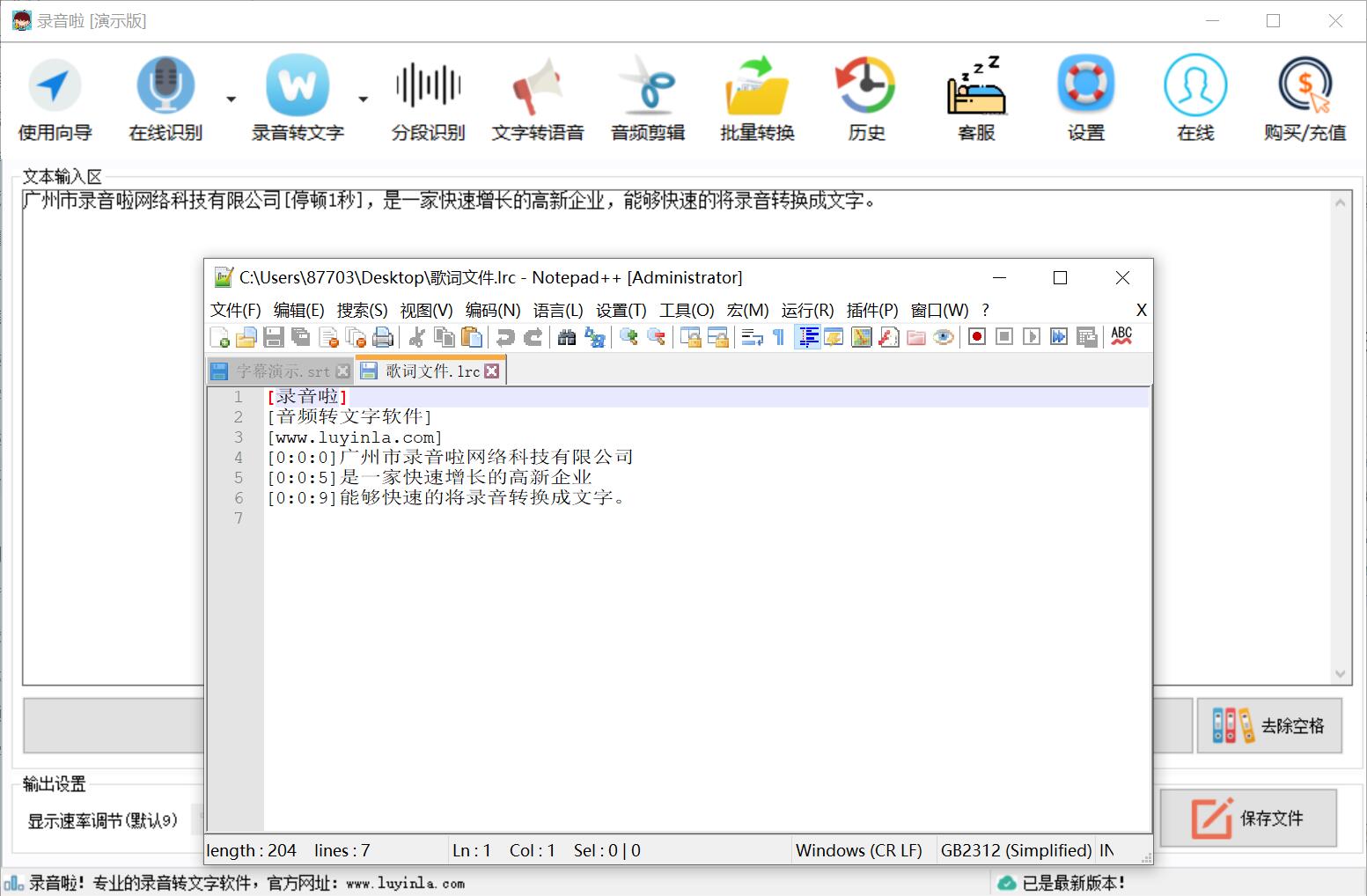
Task: Switch to the 歌词文件.lrc tab
Action: point(432,371)
